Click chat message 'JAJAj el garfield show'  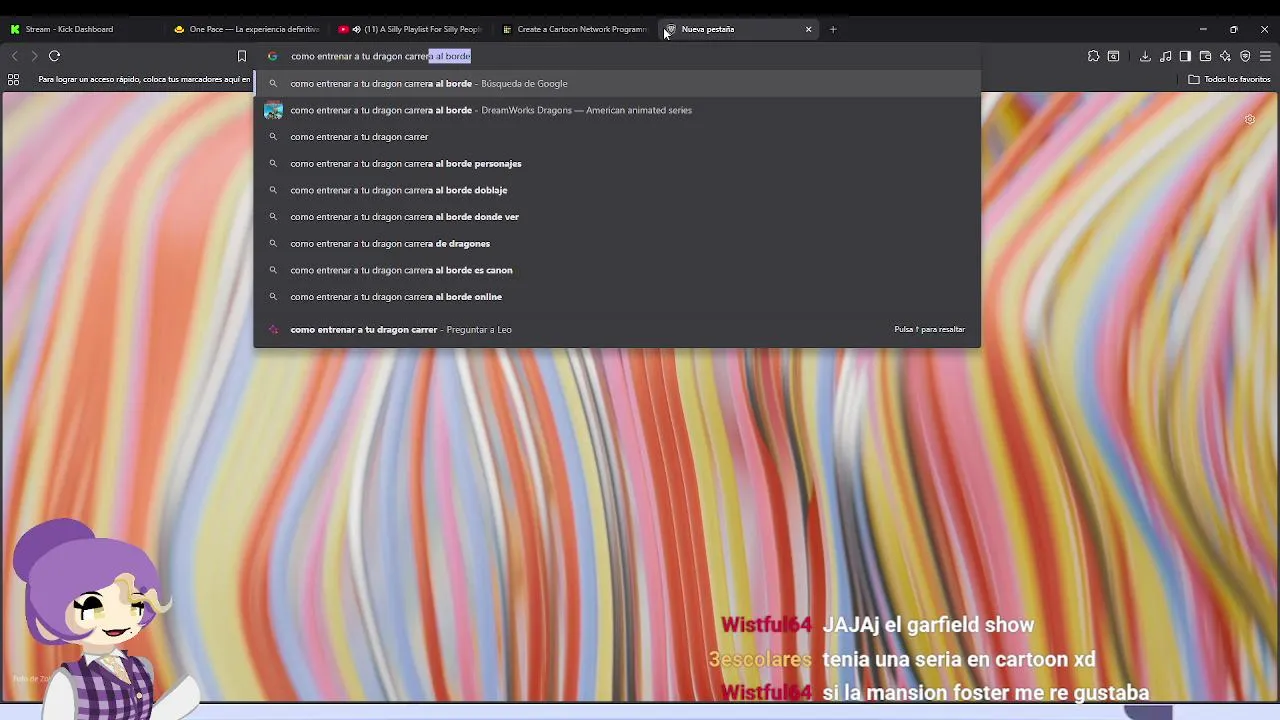tap(928, 625)
